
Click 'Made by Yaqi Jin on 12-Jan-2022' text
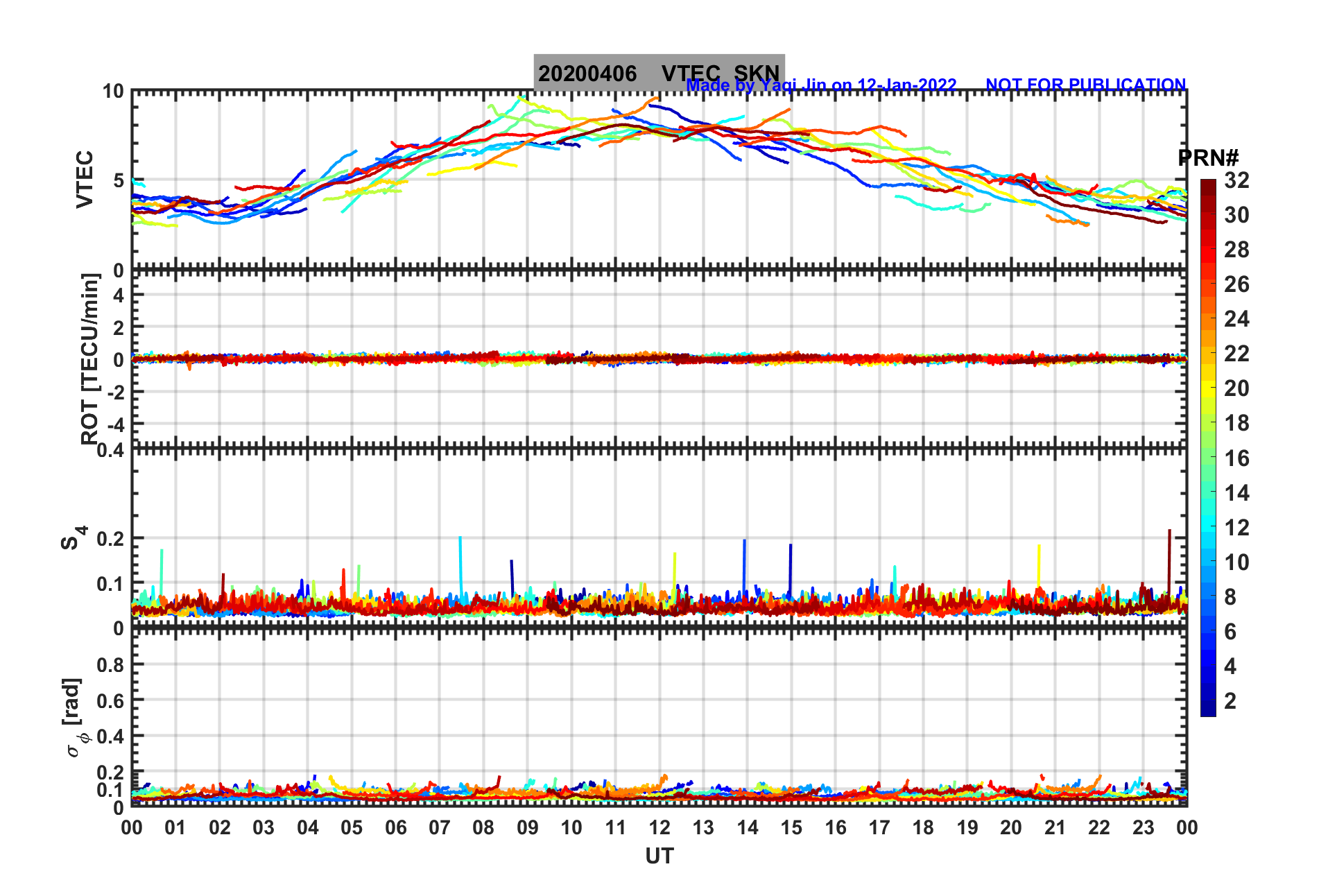click(x=821, y=85)
